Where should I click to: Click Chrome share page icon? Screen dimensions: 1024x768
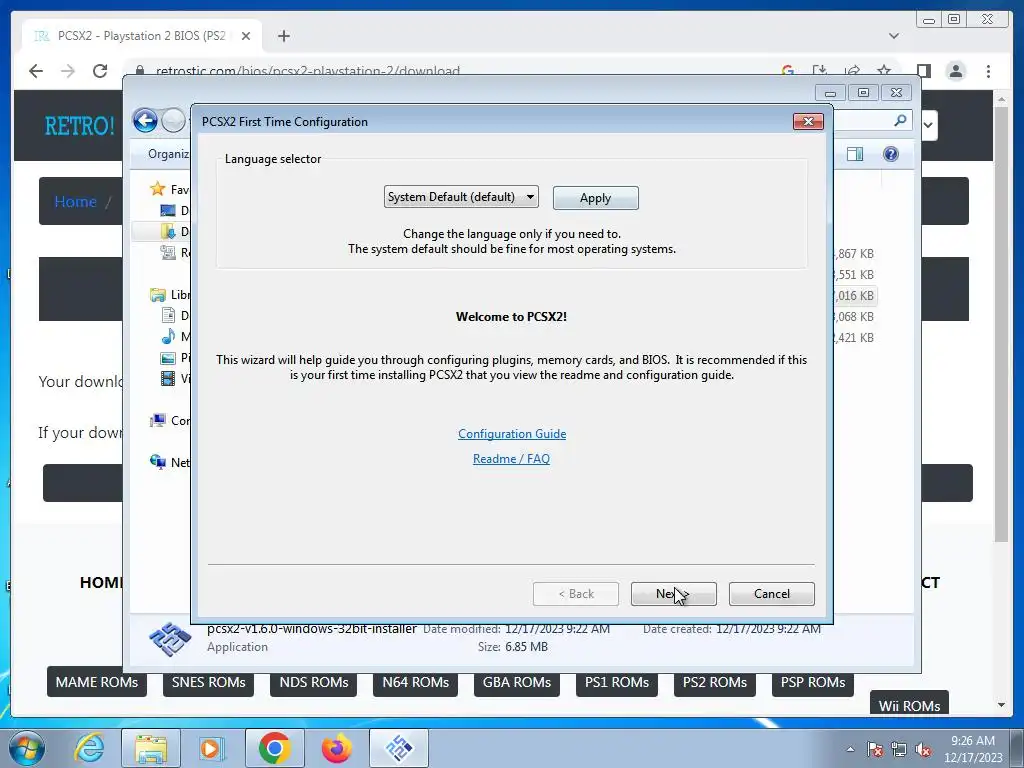(852, 70)
